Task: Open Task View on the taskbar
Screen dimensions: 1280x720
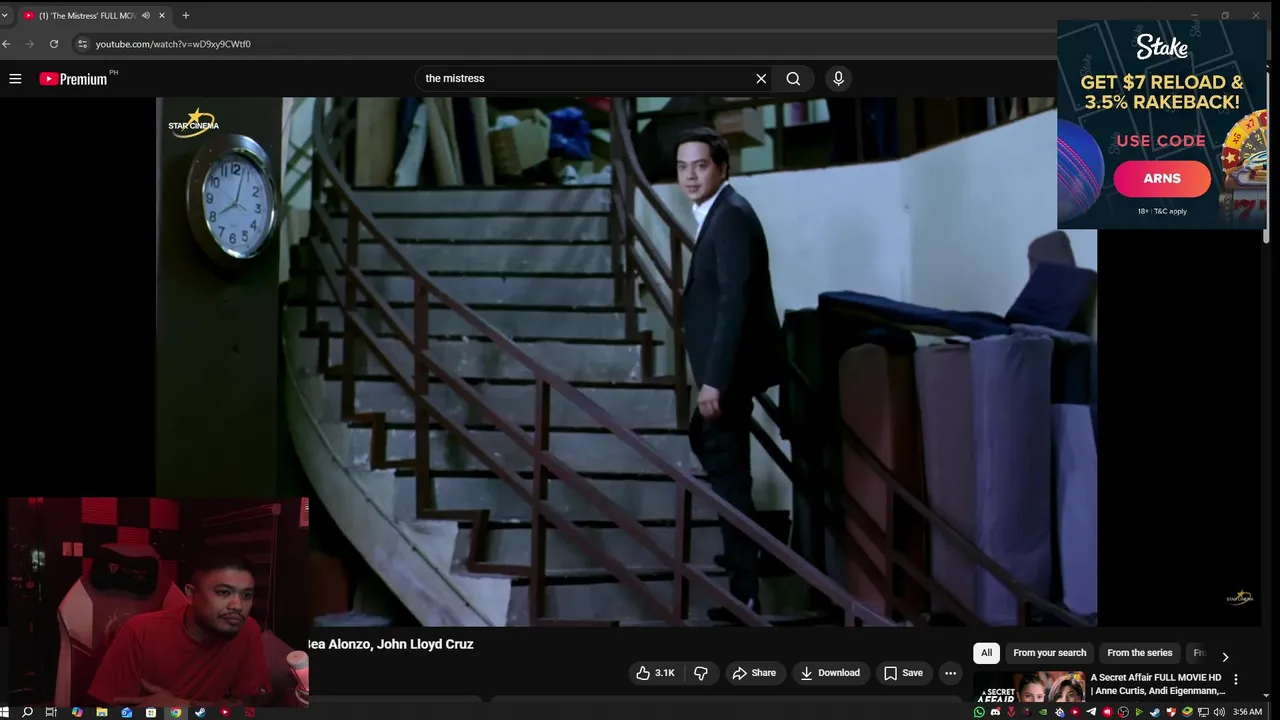Action: [x=51, y=712]
